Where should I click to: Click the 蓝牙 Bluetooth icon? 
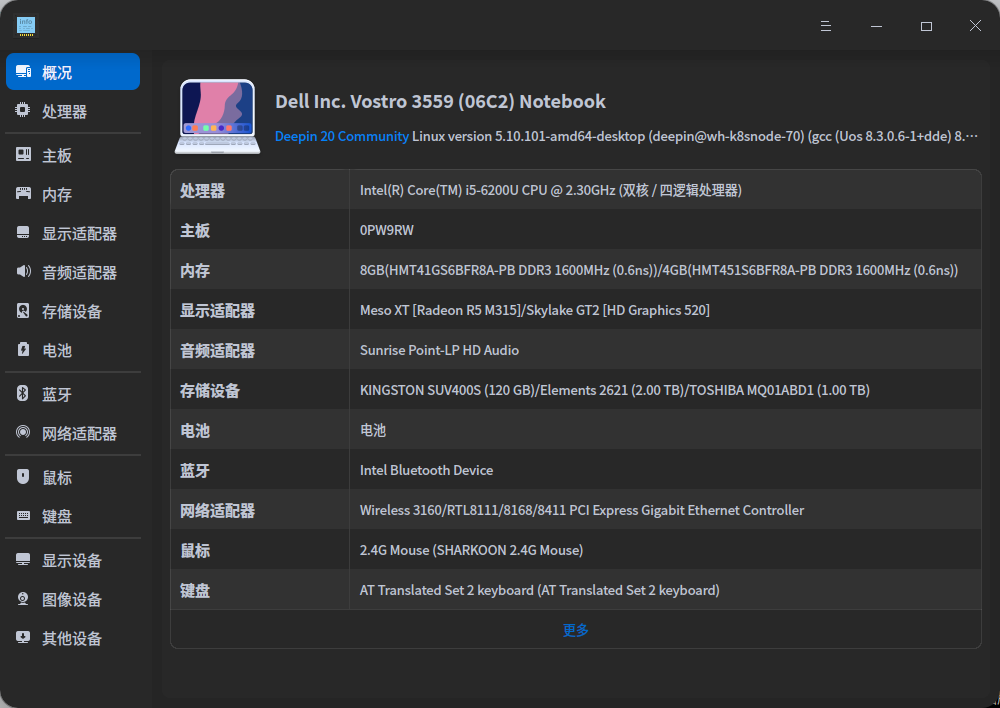[23, 394]
